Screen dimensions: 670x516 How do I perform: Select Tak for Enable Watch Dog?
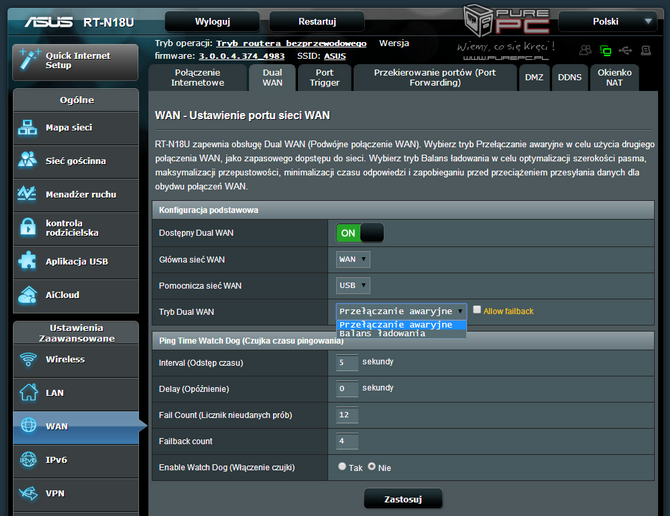[342, 466]
